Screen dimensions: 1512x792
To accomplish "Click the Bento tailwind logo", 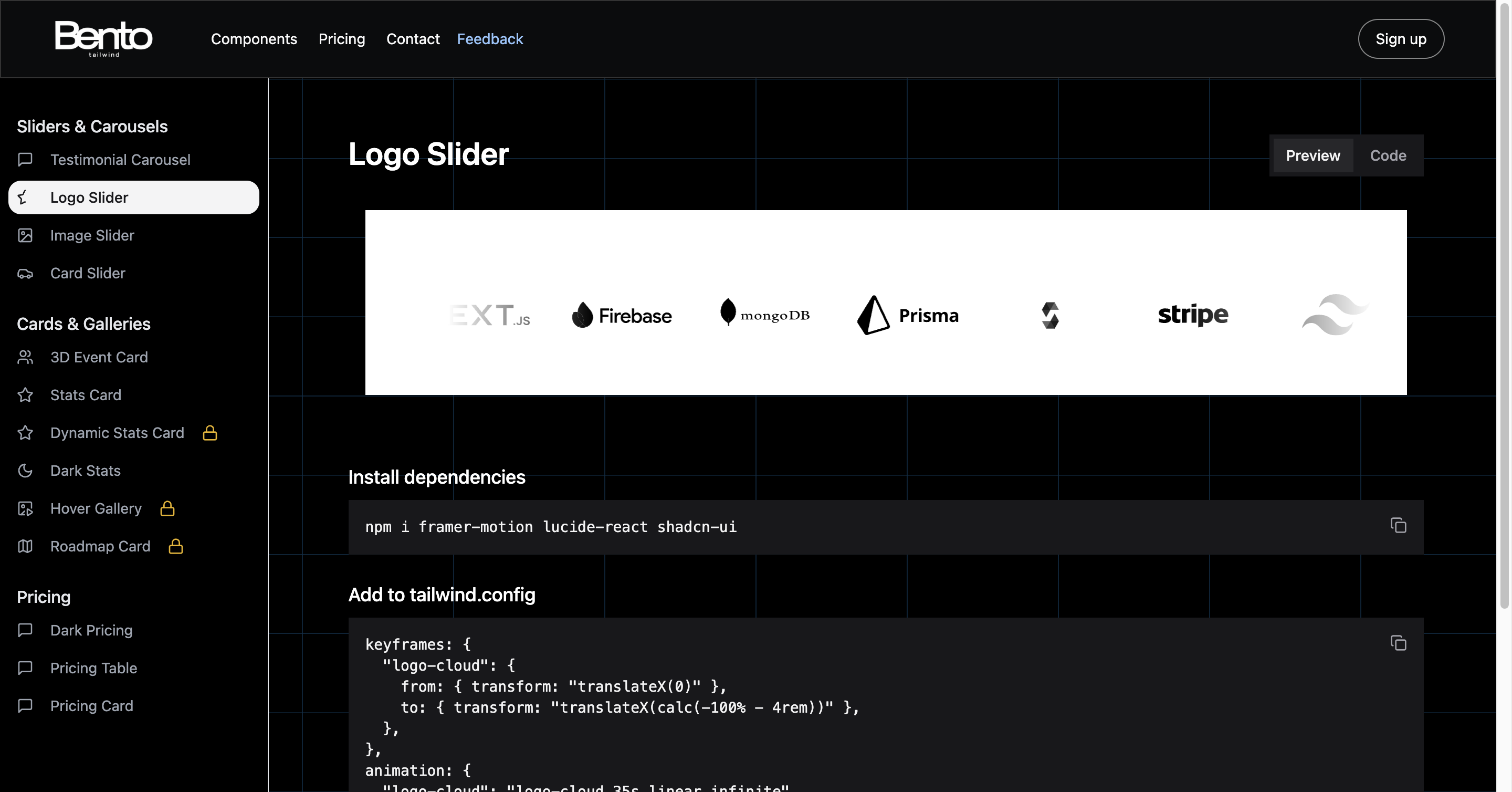I will [103, 38].
